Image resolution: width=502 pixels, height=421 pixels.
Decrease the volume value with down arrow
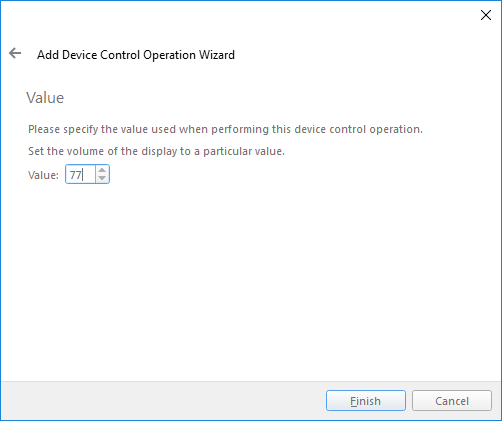coord(102,178)
